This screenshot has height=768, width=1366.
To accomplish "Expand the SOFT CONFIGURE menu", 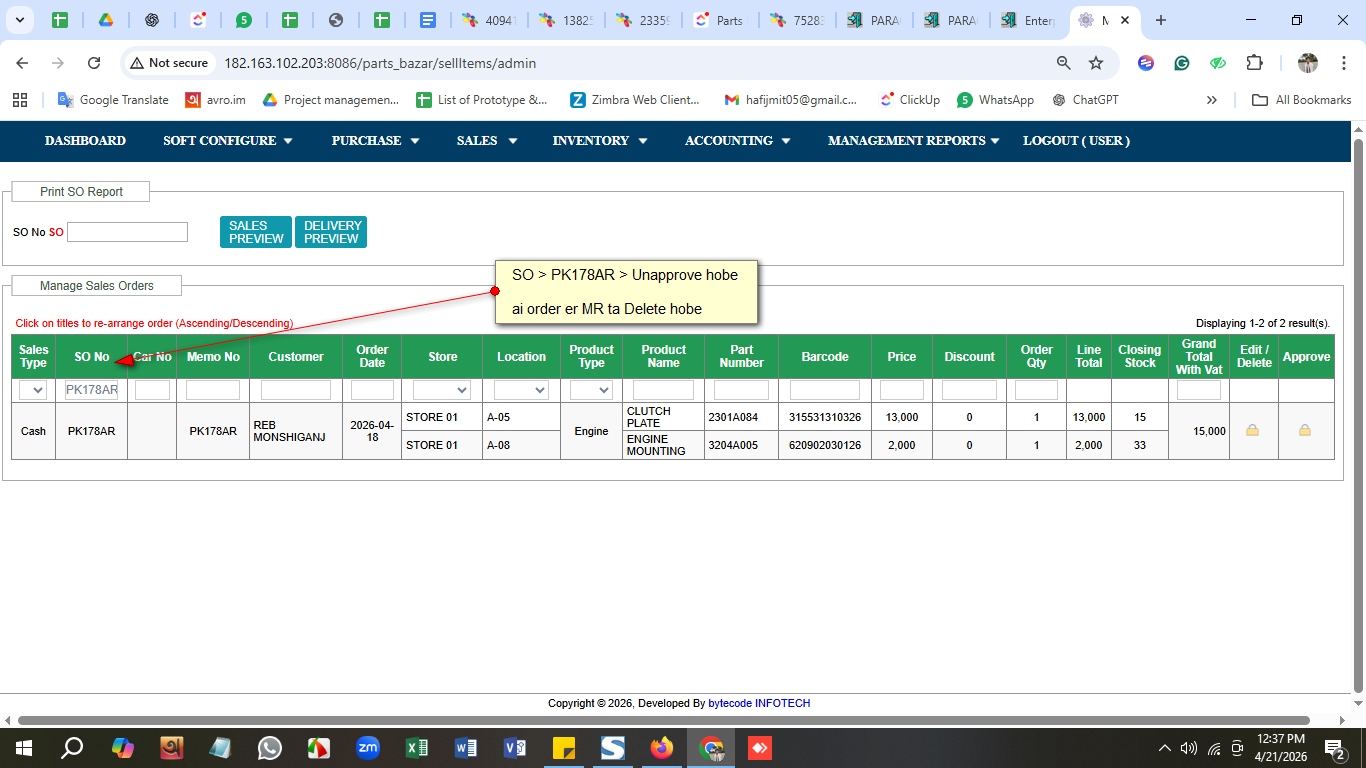I will pyautogui.click(x=228, y=141).
